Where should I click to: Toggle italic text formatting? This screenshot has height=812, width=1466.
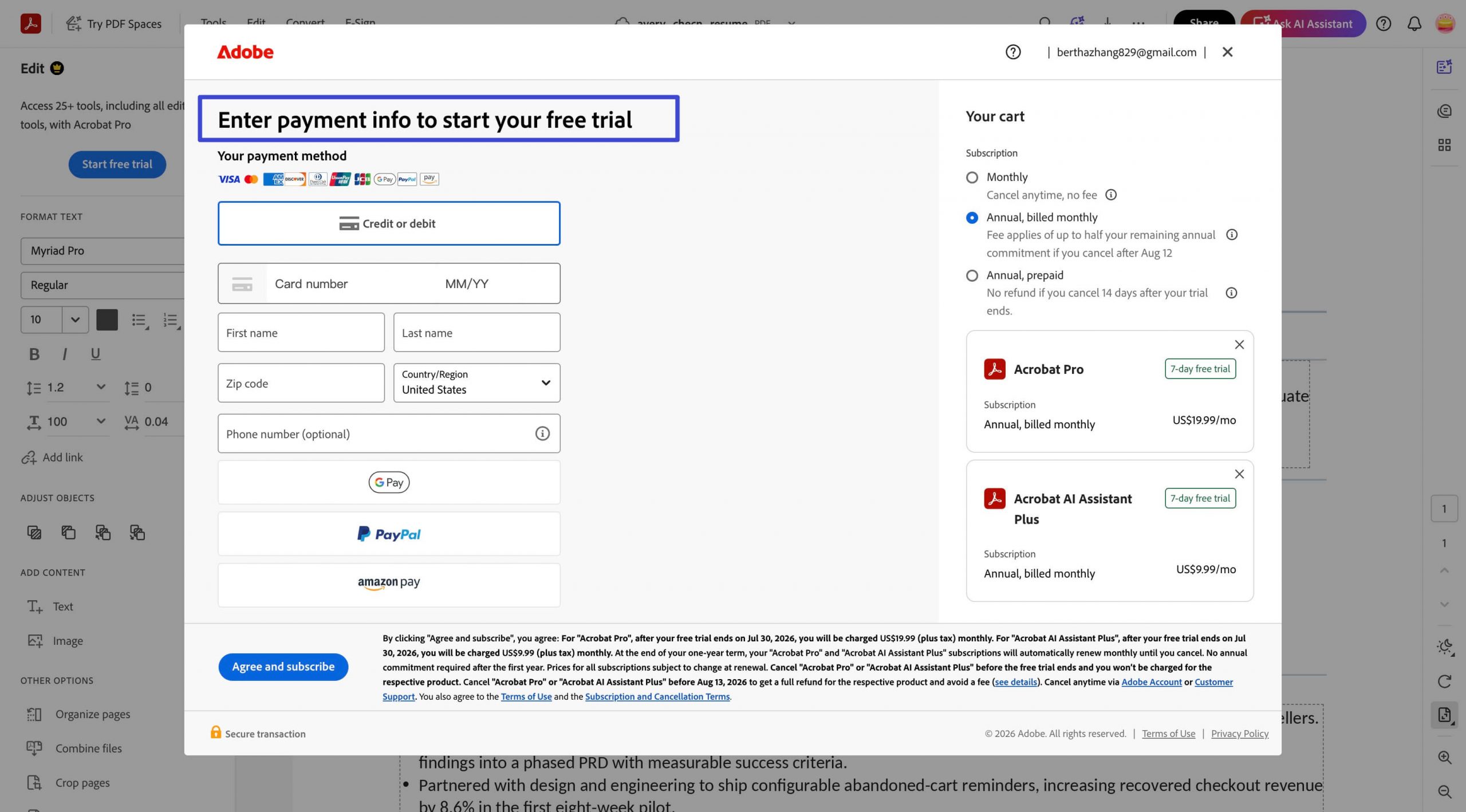65,354
